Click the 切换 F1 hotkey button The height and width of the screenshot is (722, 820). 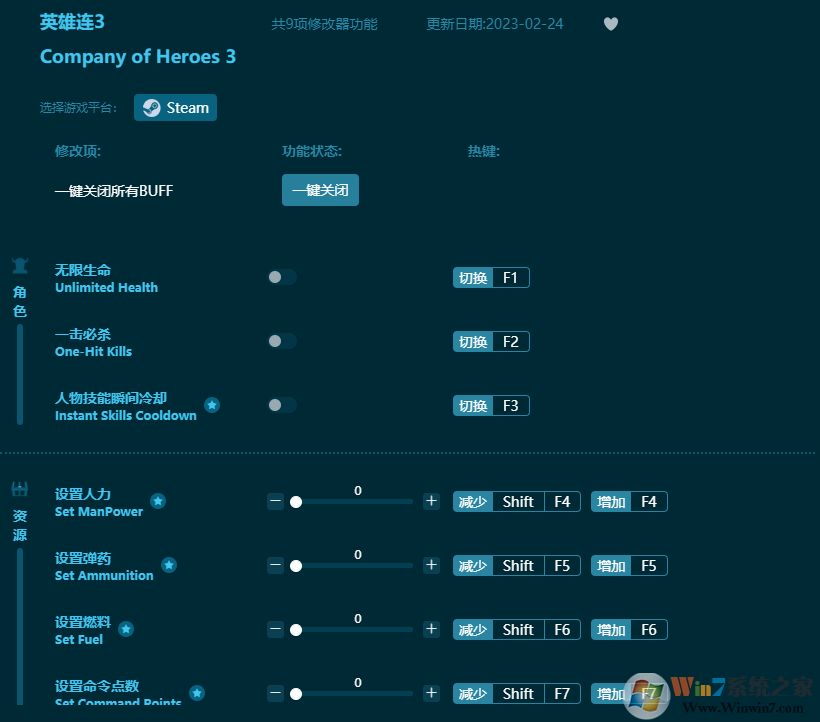pos(491,278)
